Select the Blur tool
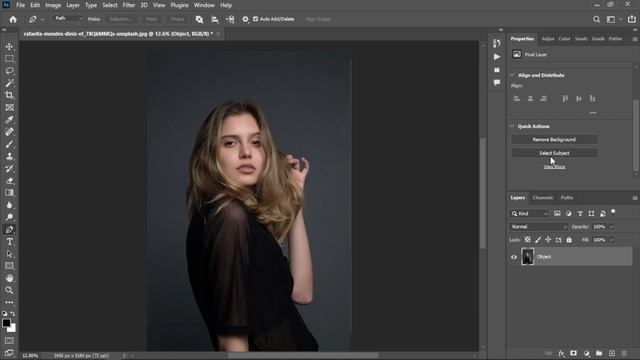640x360 pixels. tap(9, 205)
